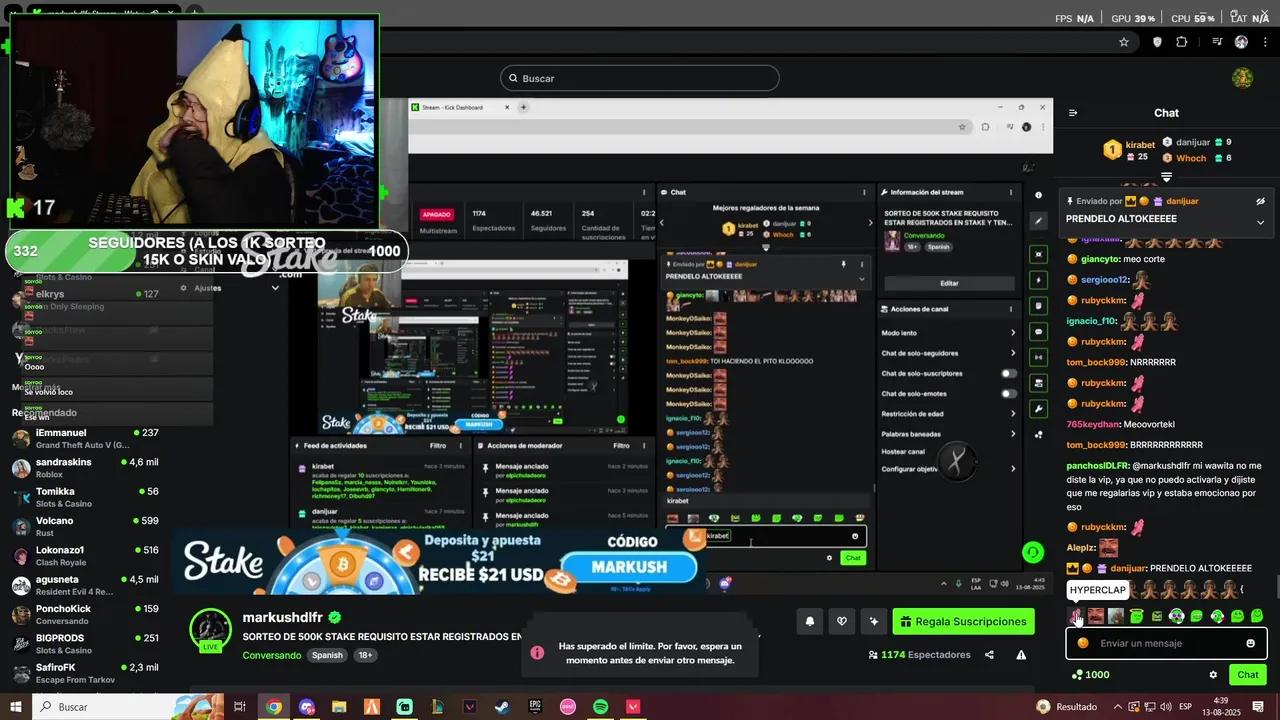1280x720 pixels.
Task: Bookmark the page with the star icon
Action: (1124, 42)
